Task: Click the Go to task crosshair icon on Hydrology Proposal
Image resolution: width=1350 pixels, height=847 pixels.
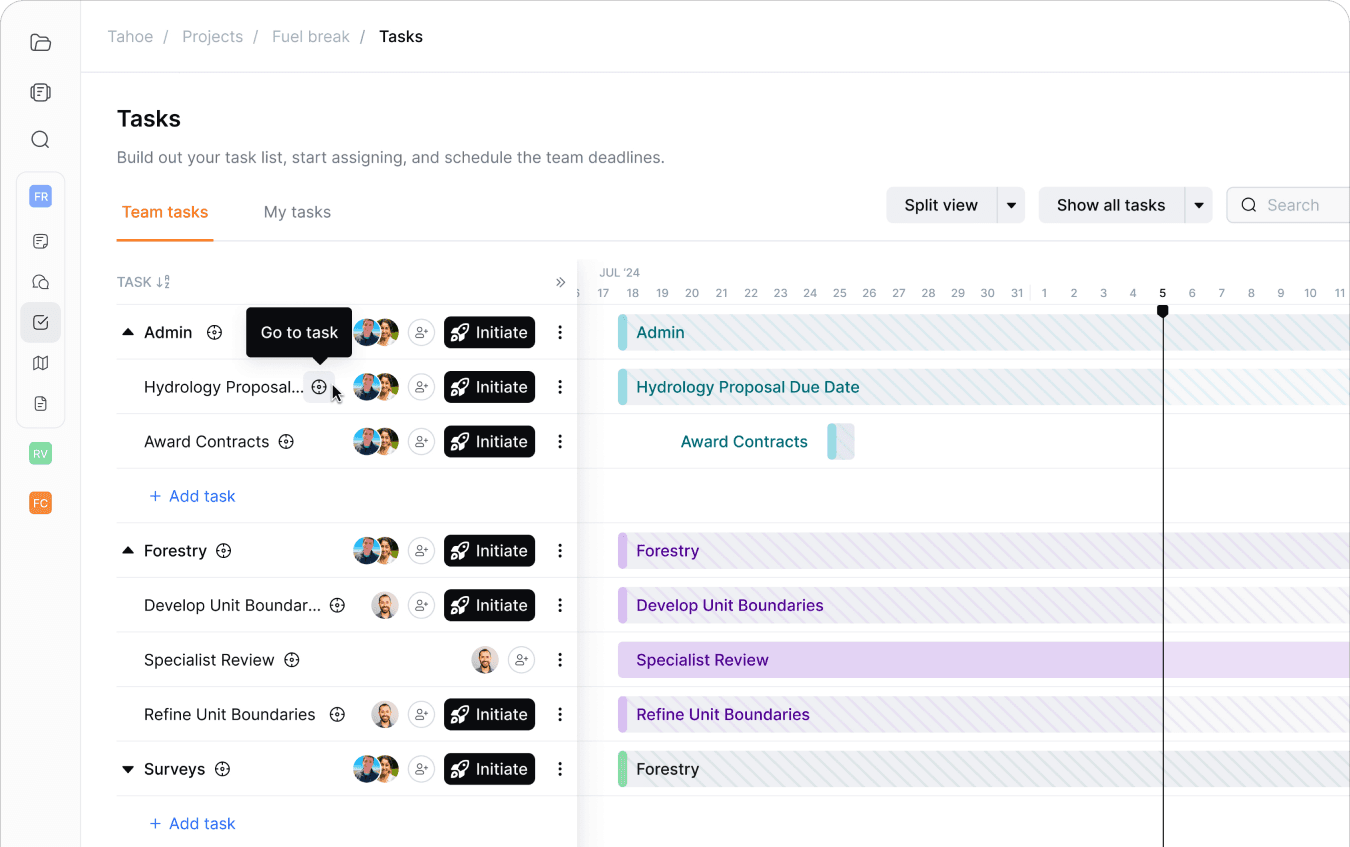Action: point(319,387)
